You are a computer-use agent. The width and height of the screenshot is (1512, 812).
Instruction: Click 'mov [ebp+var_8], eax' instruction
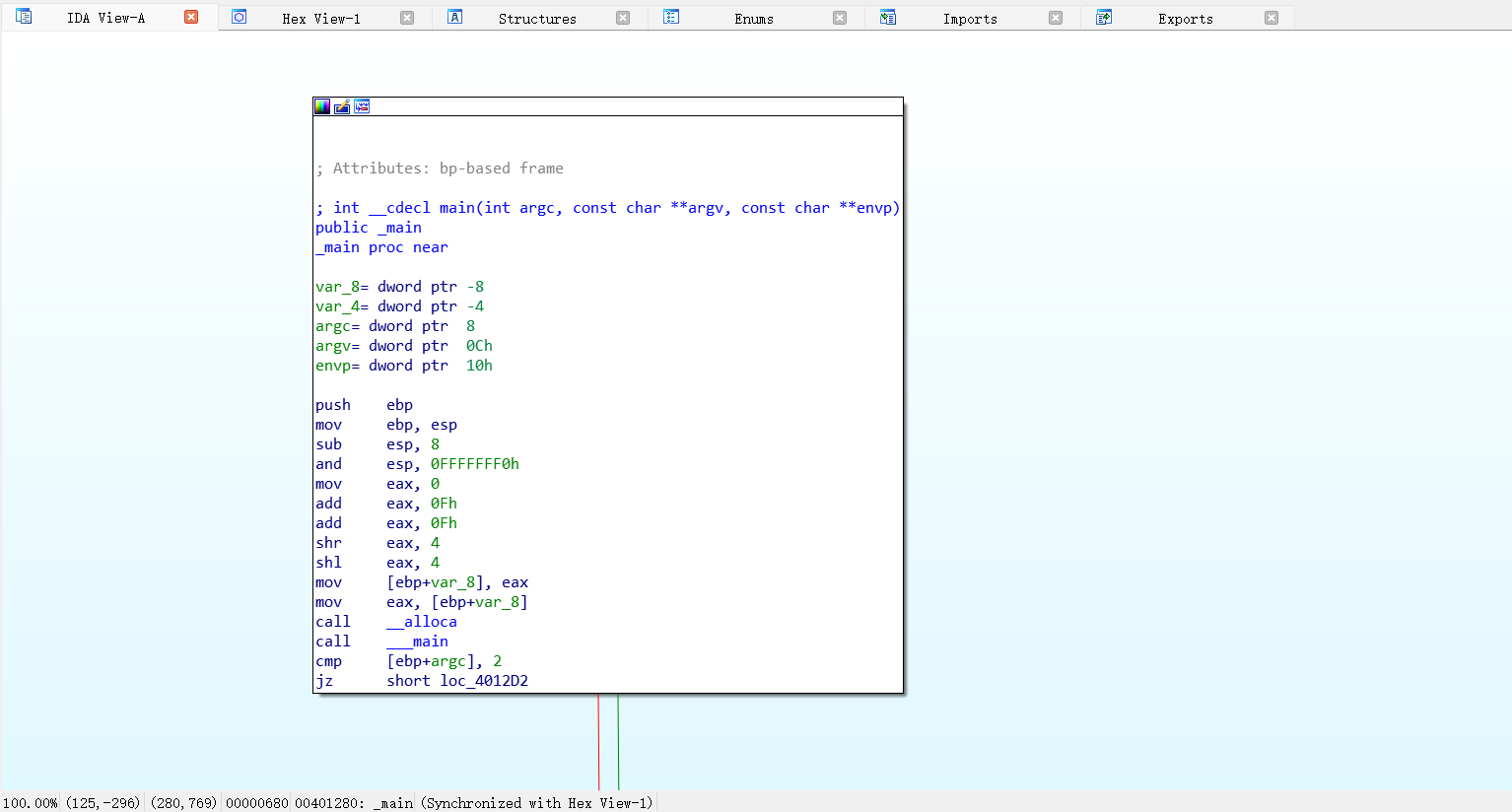point(422,582)
